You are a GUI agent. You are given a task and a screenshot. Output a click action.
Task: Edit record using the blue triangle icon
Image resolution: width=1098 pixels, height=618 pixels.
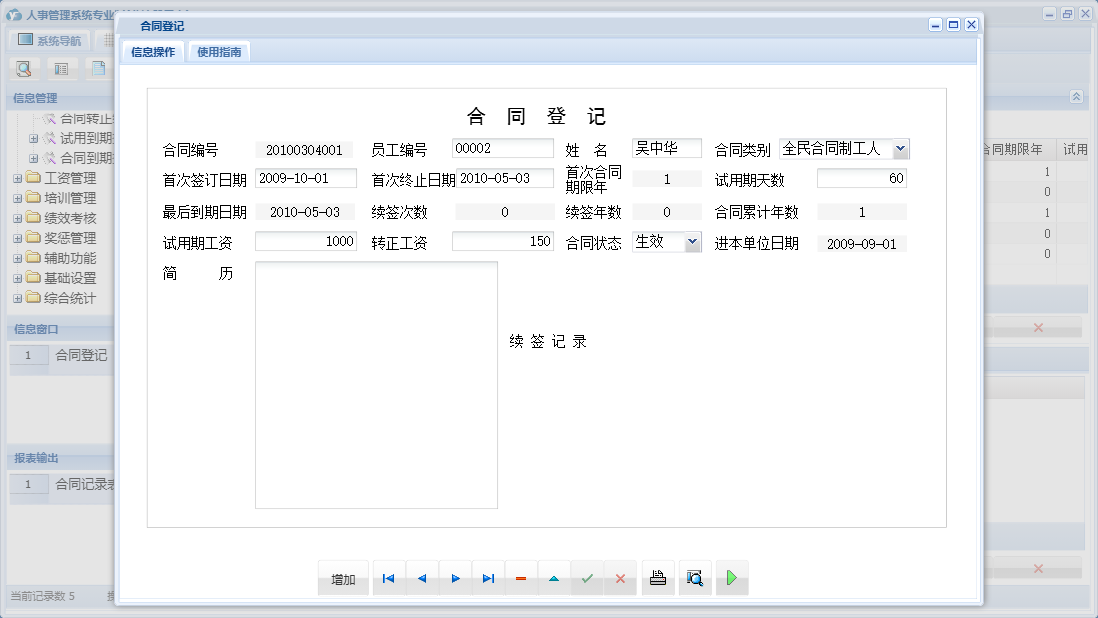click(554, 578)
